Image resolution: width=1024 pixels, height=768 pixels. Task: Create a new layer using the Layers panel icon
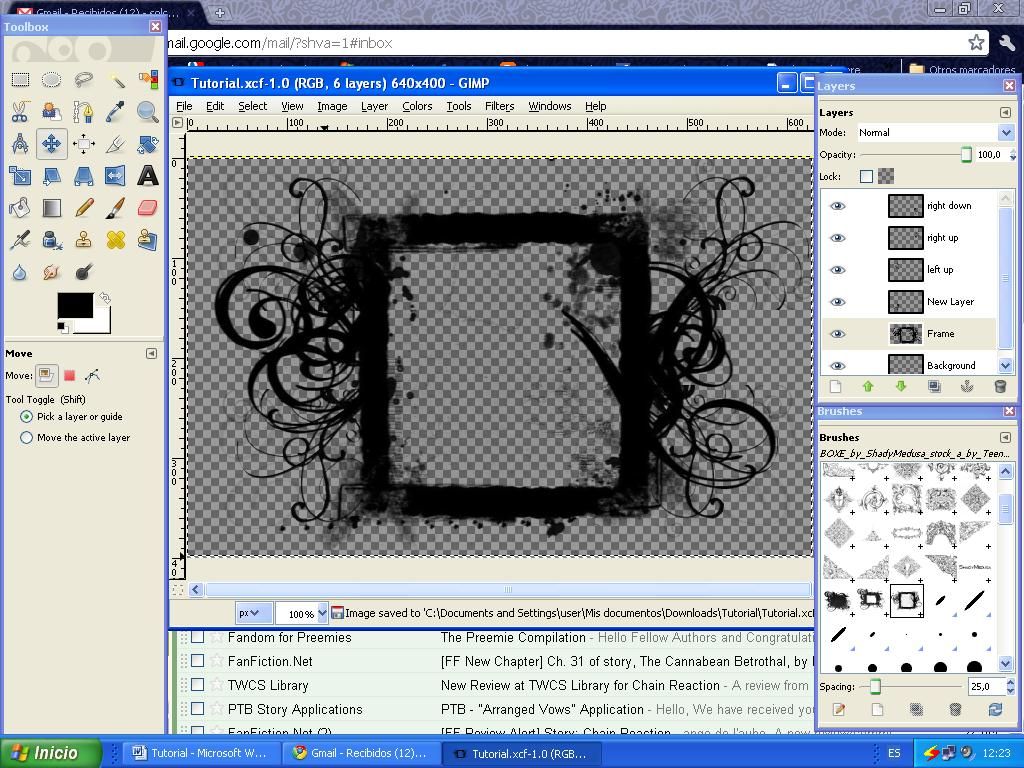pyautogui.click(x=835, y=386)
